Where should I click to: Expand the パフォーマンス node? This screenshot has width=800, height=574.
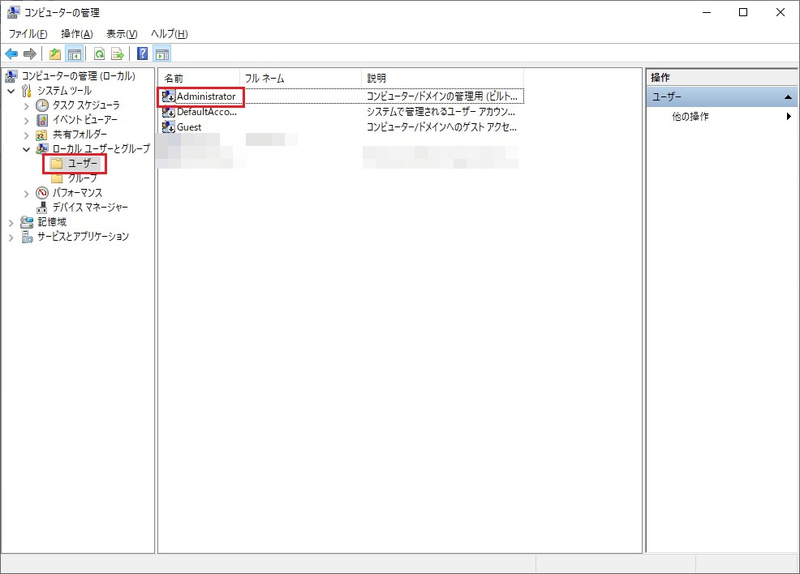[27, 193]
